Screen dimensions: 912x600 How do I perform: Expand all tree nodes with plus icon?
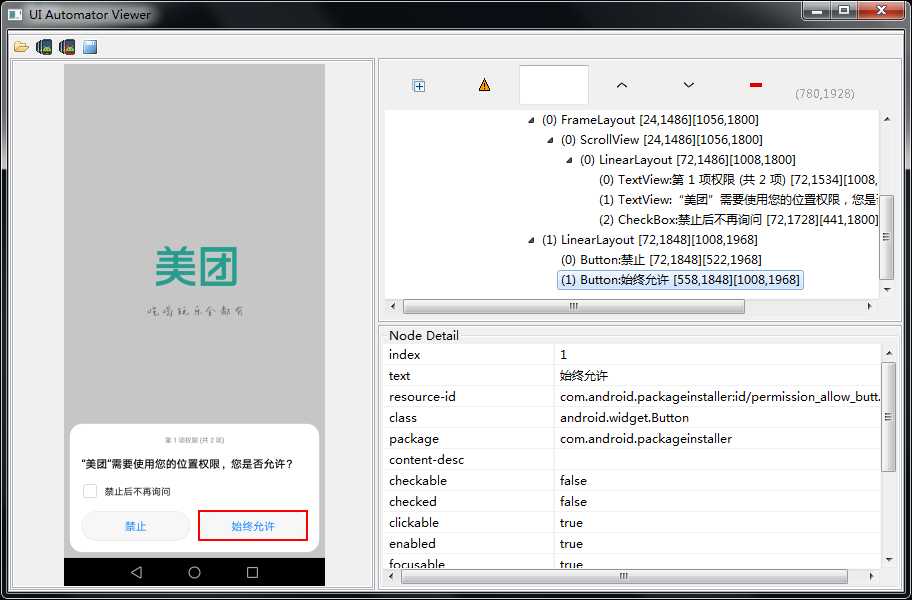tap(419, 85)
